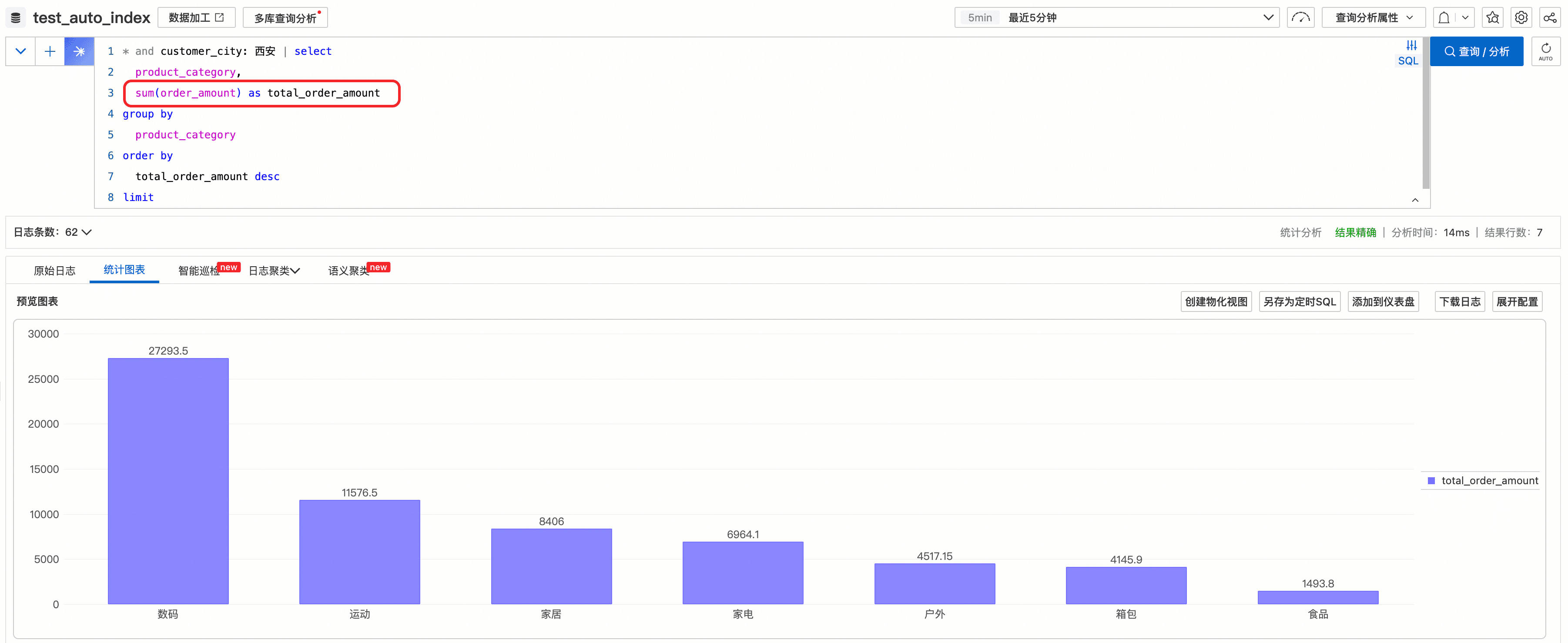Click the 创建物化视图 button
1568x643 pixels.
click(x=1216, y=301)
